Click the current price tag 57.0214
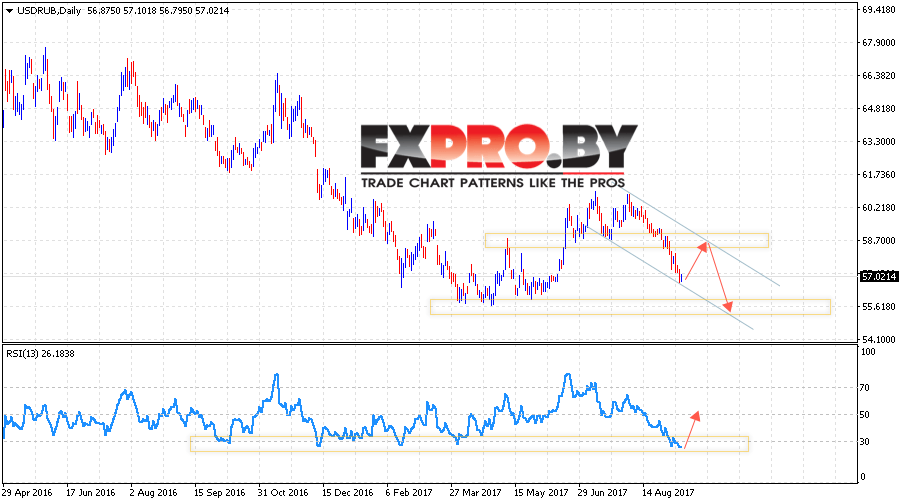 [878, 277]
